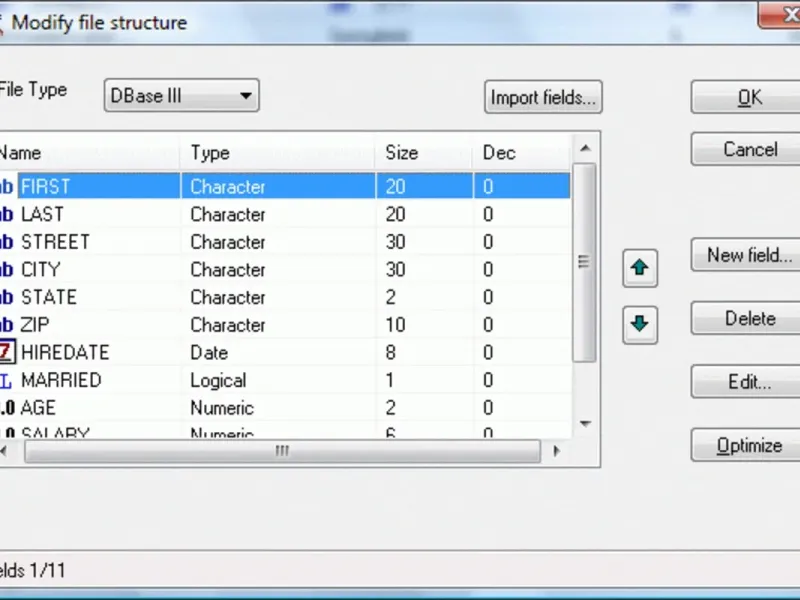Click the character icon beside ZIP
This screenshot has height=600, width=800.
click(x=7, y=324)
